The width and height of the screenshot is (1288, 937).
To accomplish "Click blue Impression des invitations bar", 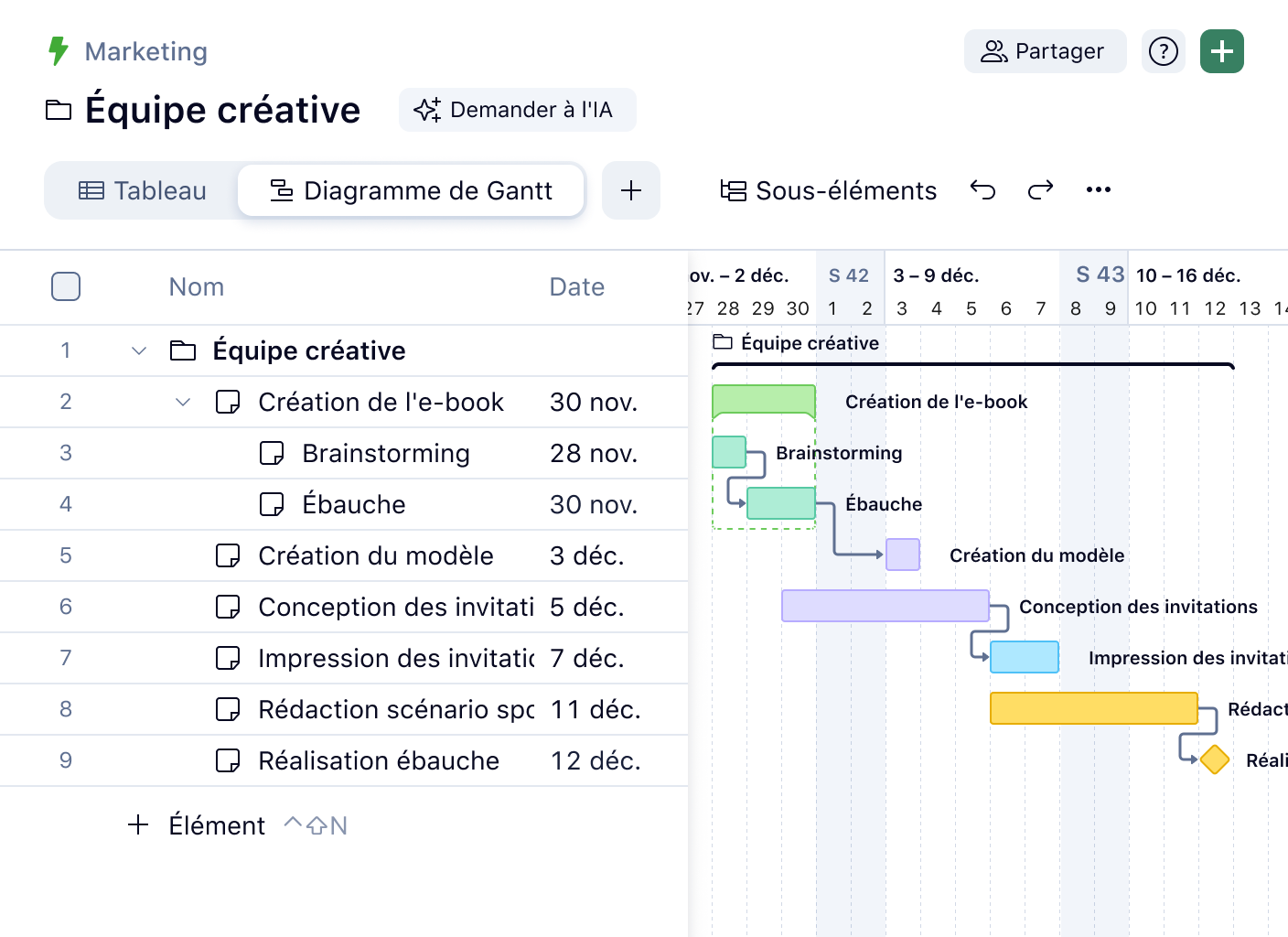I will click(1025, 657).
